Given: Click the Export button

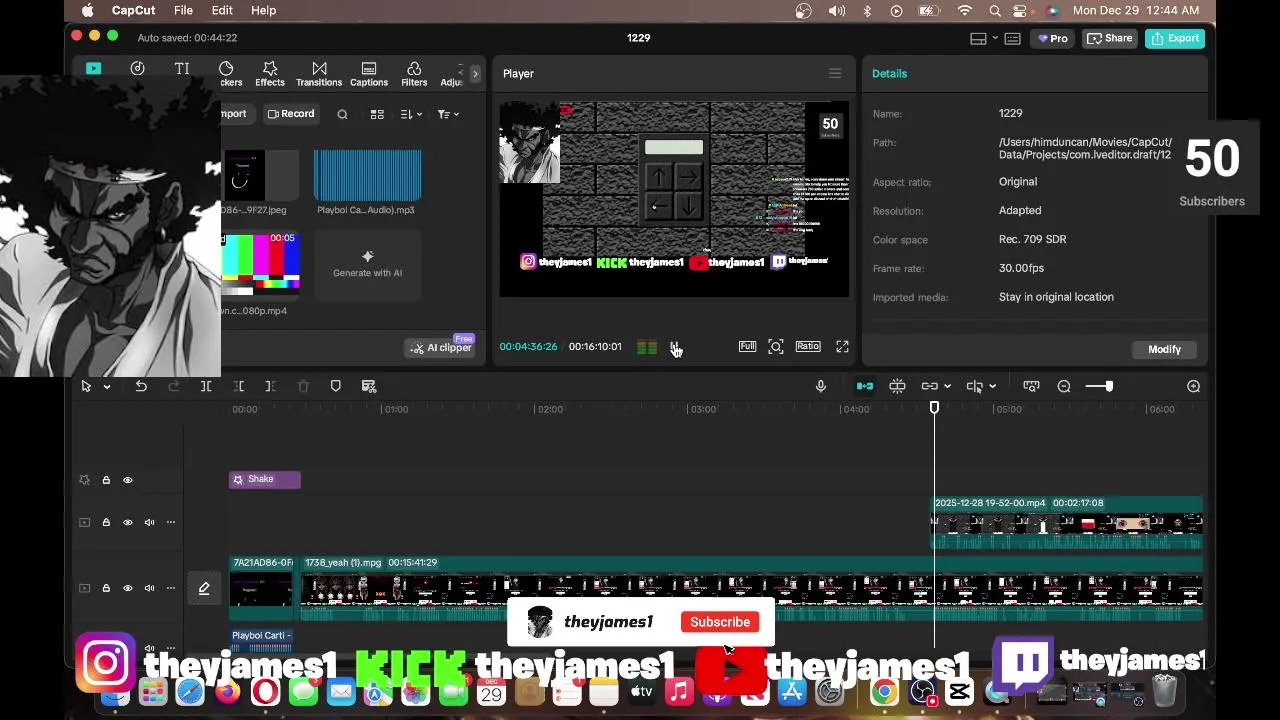Looking at the screenshot, I should (x=1175, y=38).
